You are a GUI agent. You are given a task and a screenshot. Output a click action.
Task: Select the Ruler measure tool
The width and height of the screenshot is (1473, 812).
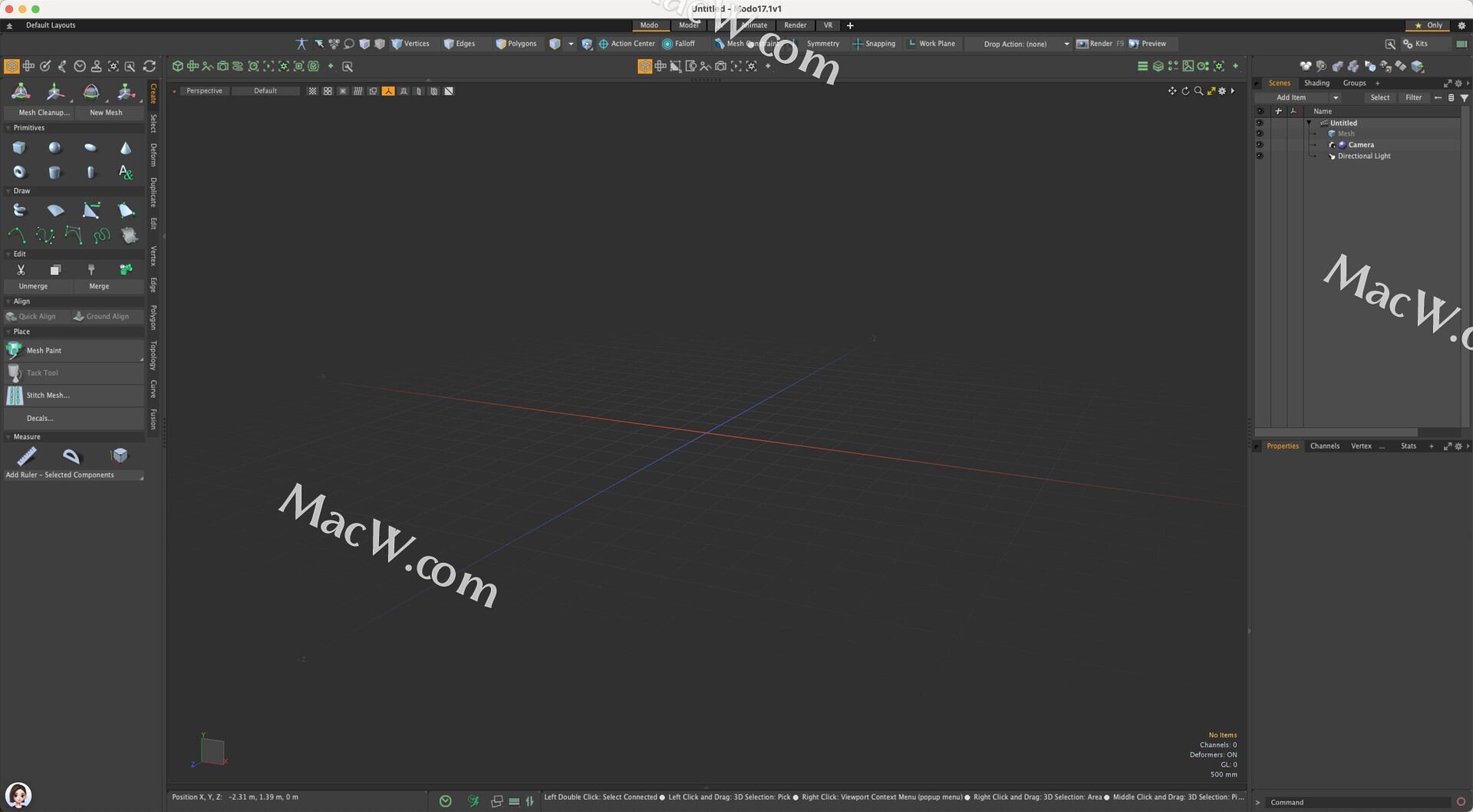tap(27, 456)
